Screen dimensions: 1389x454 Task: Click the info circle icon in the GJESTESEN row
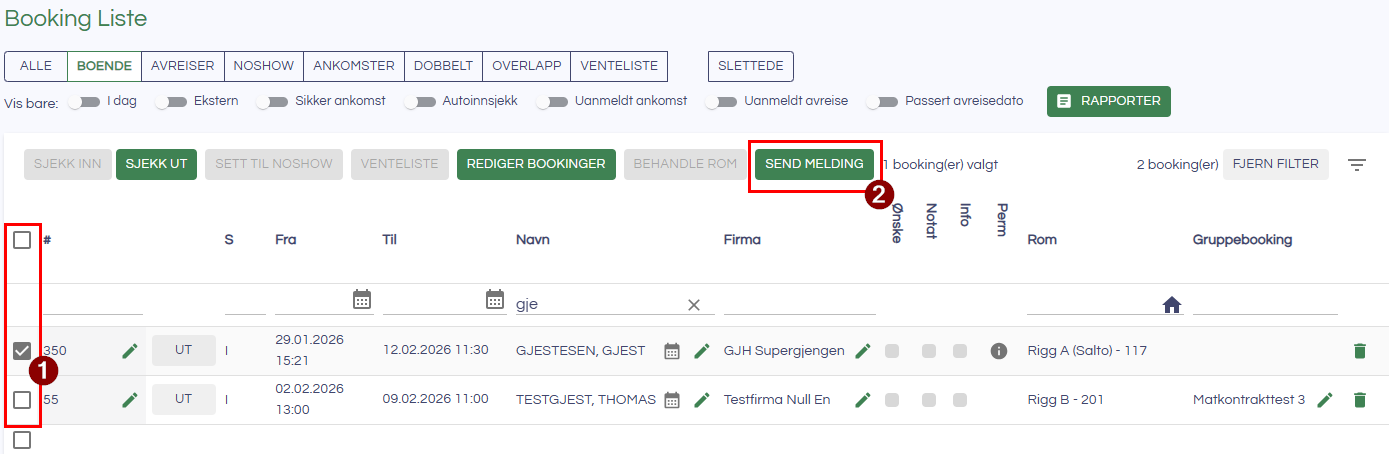click(998, 351)
